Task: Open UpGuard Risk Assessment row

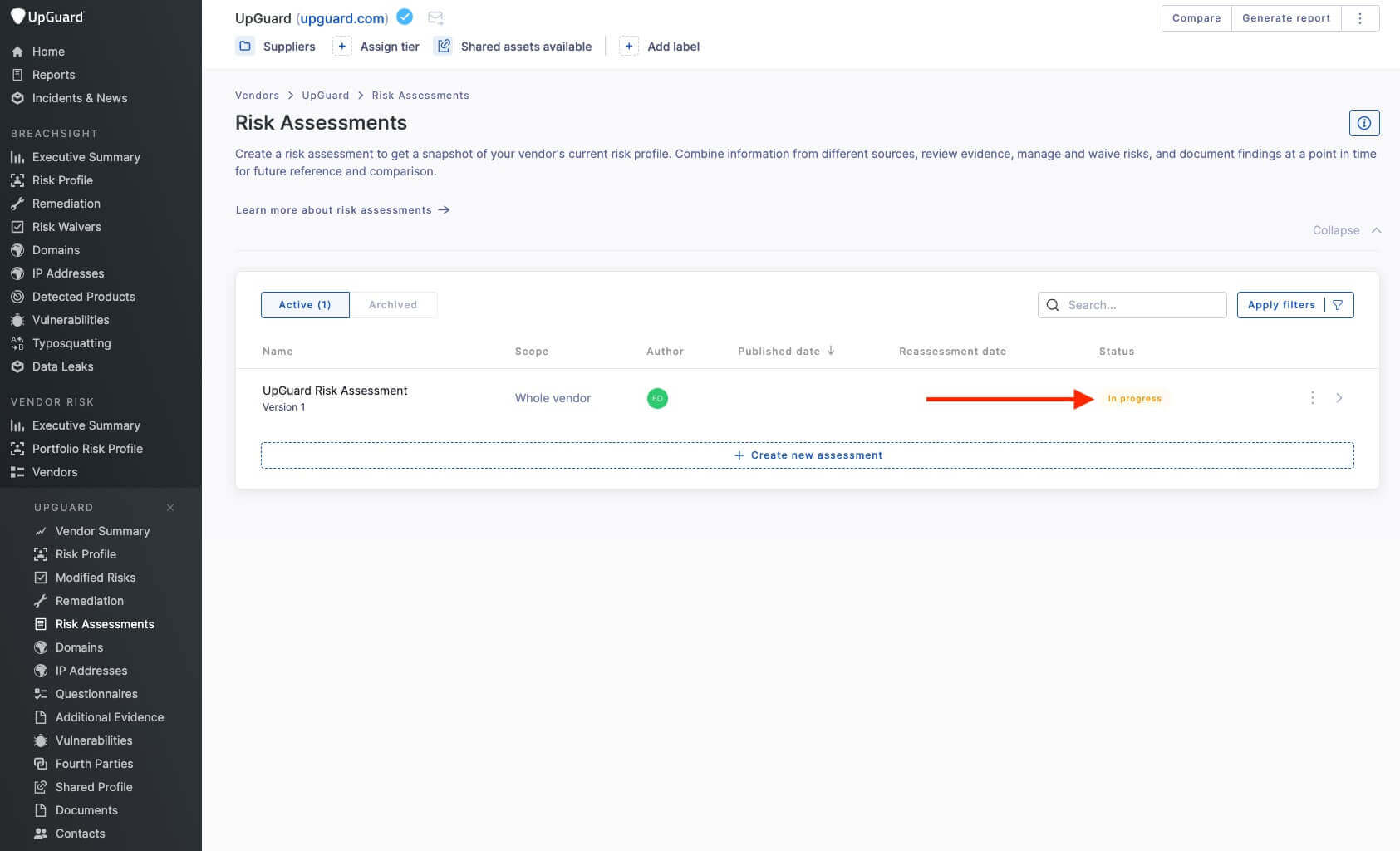Action: click(807, 398)
